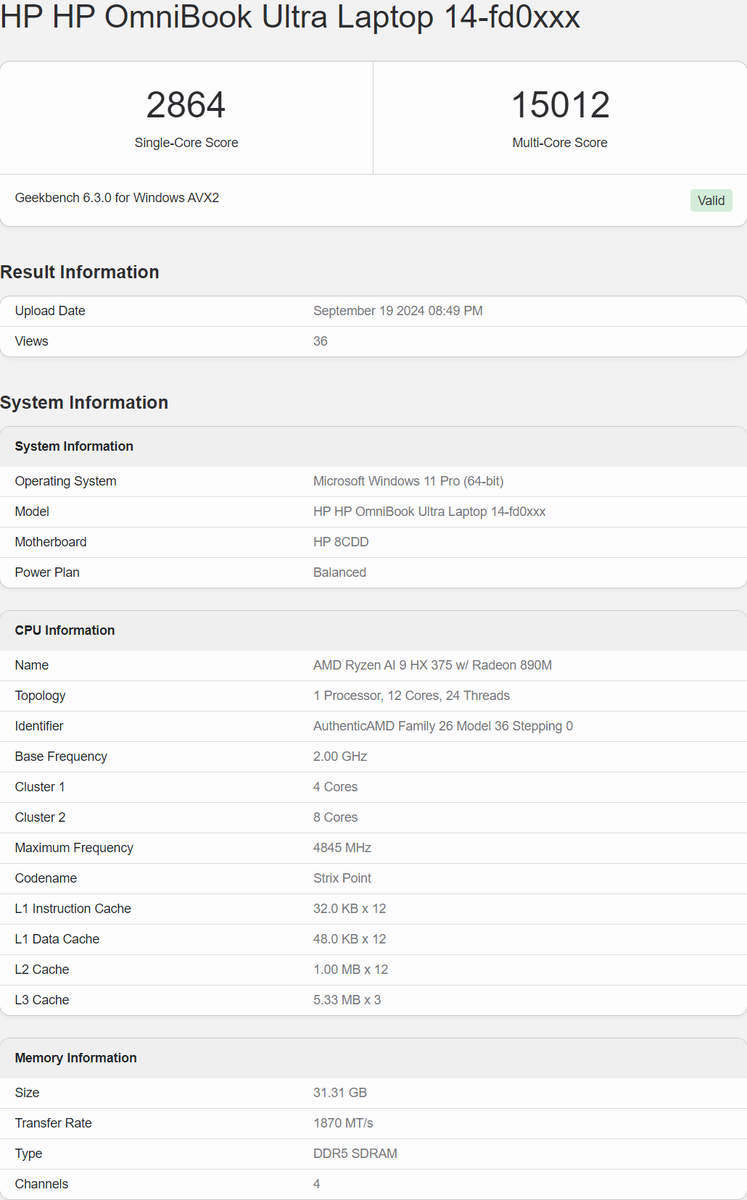The width and height of the screenshot is (747, 1200).
Task: Click the memory Size value 31.31 GB
Action: click(x=340, y=1093)
